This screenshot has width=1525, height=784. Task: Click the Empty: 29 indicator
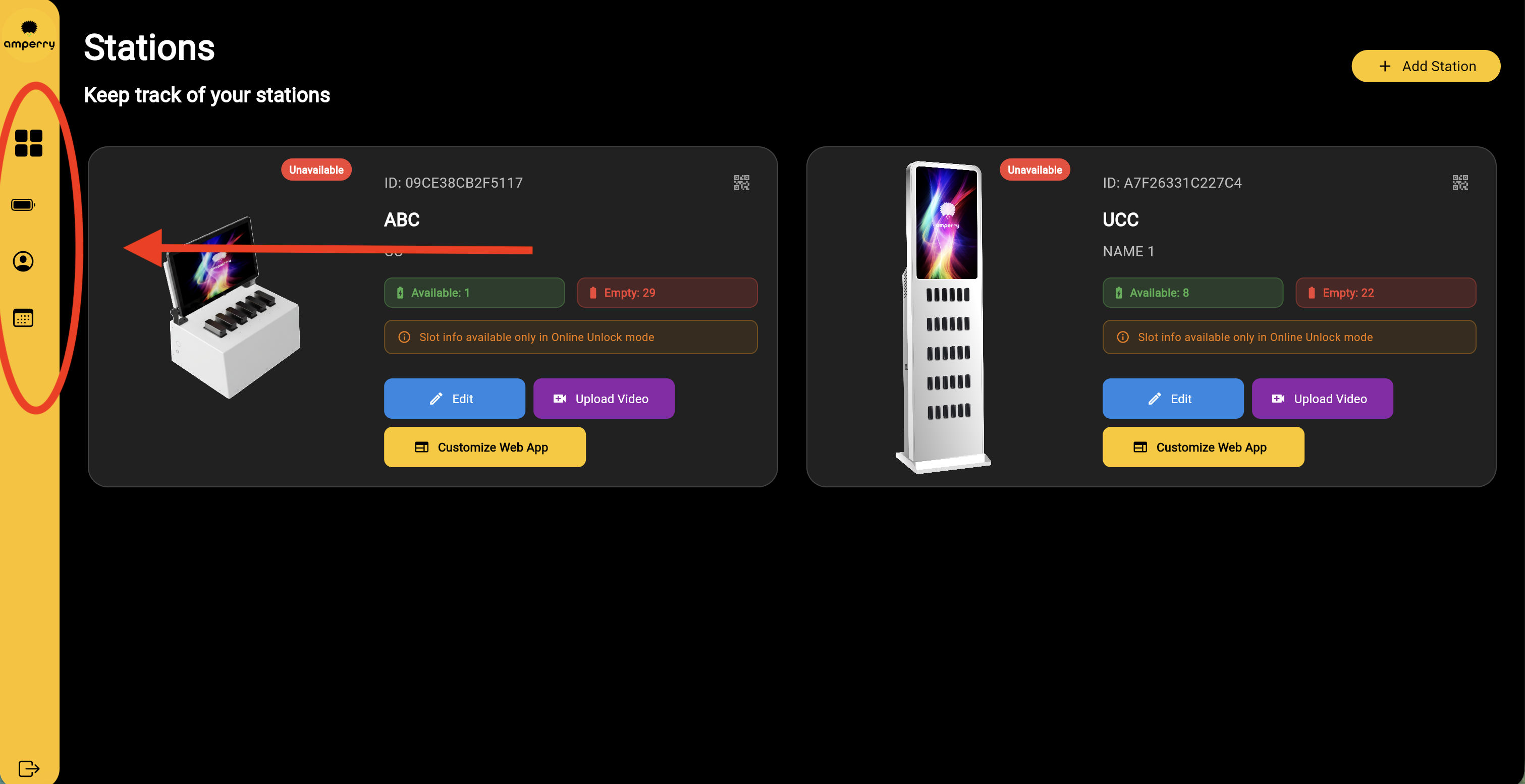[x=667, y=293]
